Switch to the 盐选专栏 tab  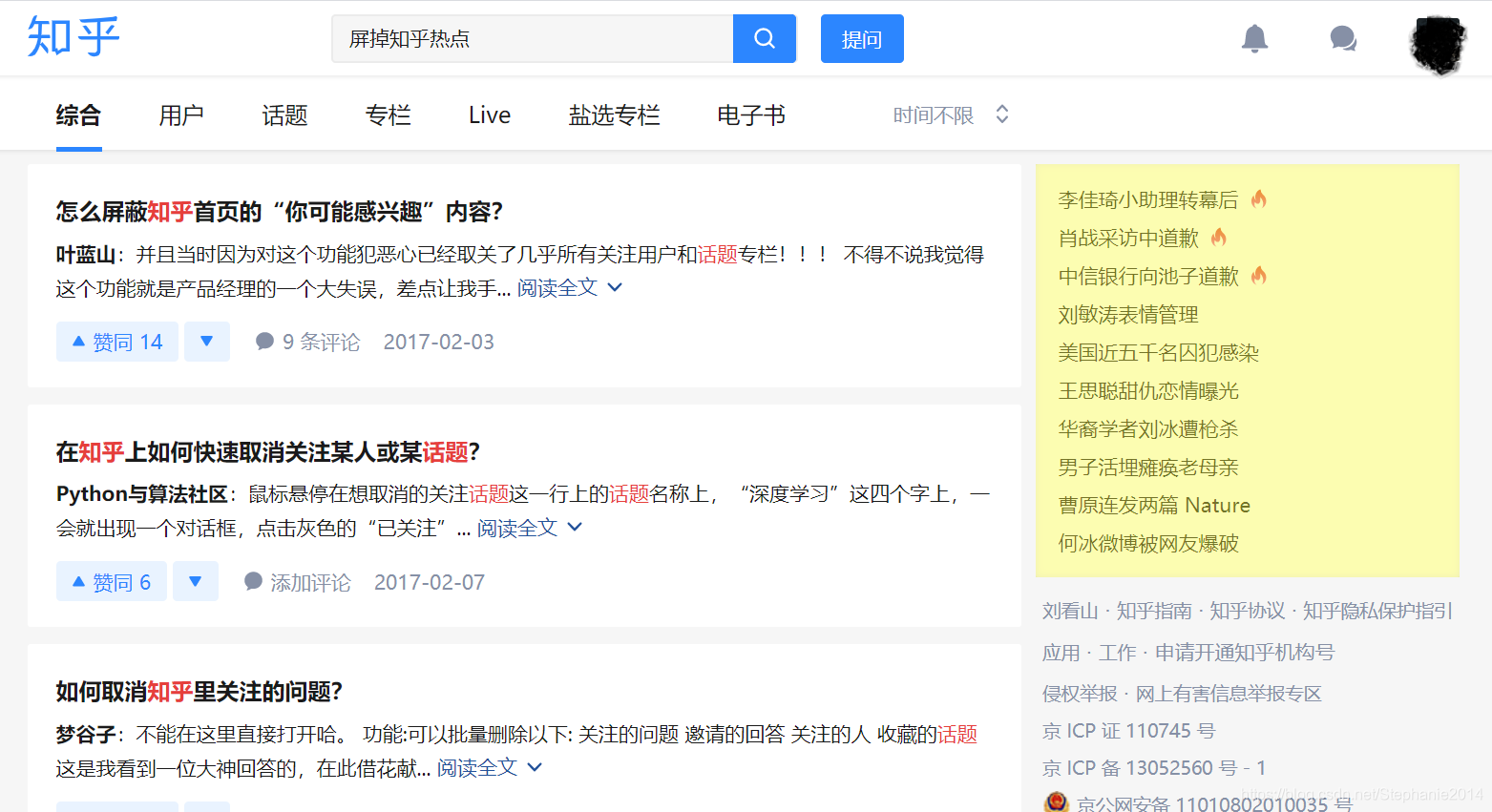tap(614, 115)
